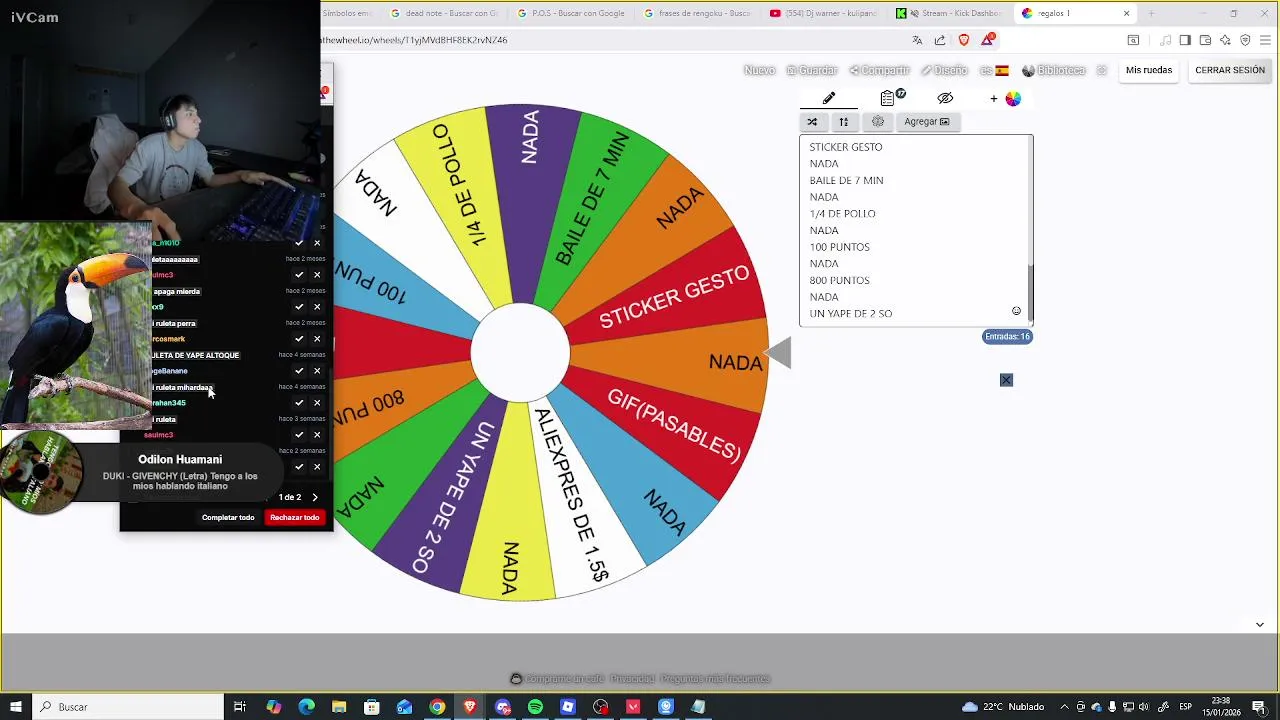Hide the entries panel with eye icon
This screenshot has height=720, width=1280.
pos(945,98)
